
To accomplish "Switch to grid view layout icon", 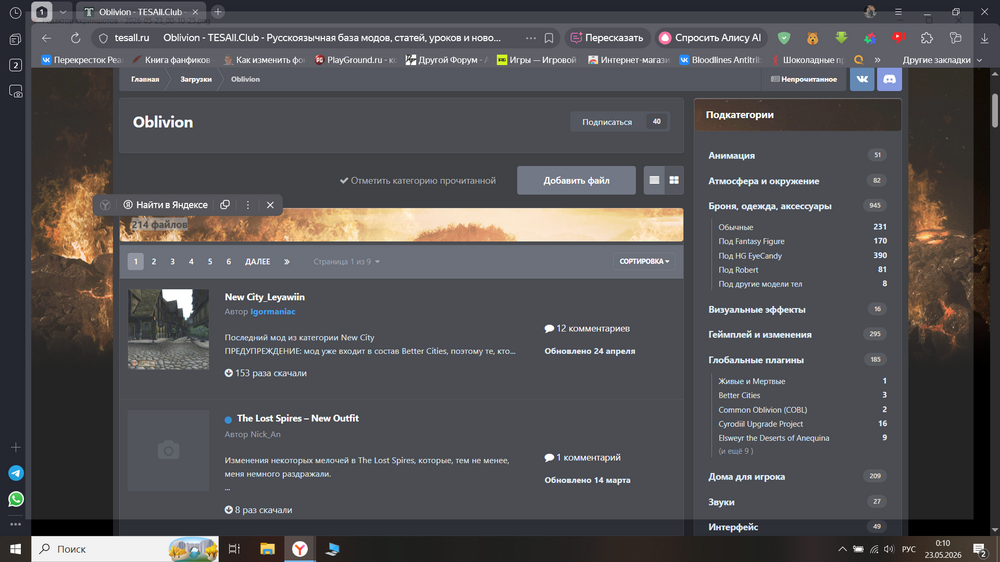I will (x=674, y=181).
